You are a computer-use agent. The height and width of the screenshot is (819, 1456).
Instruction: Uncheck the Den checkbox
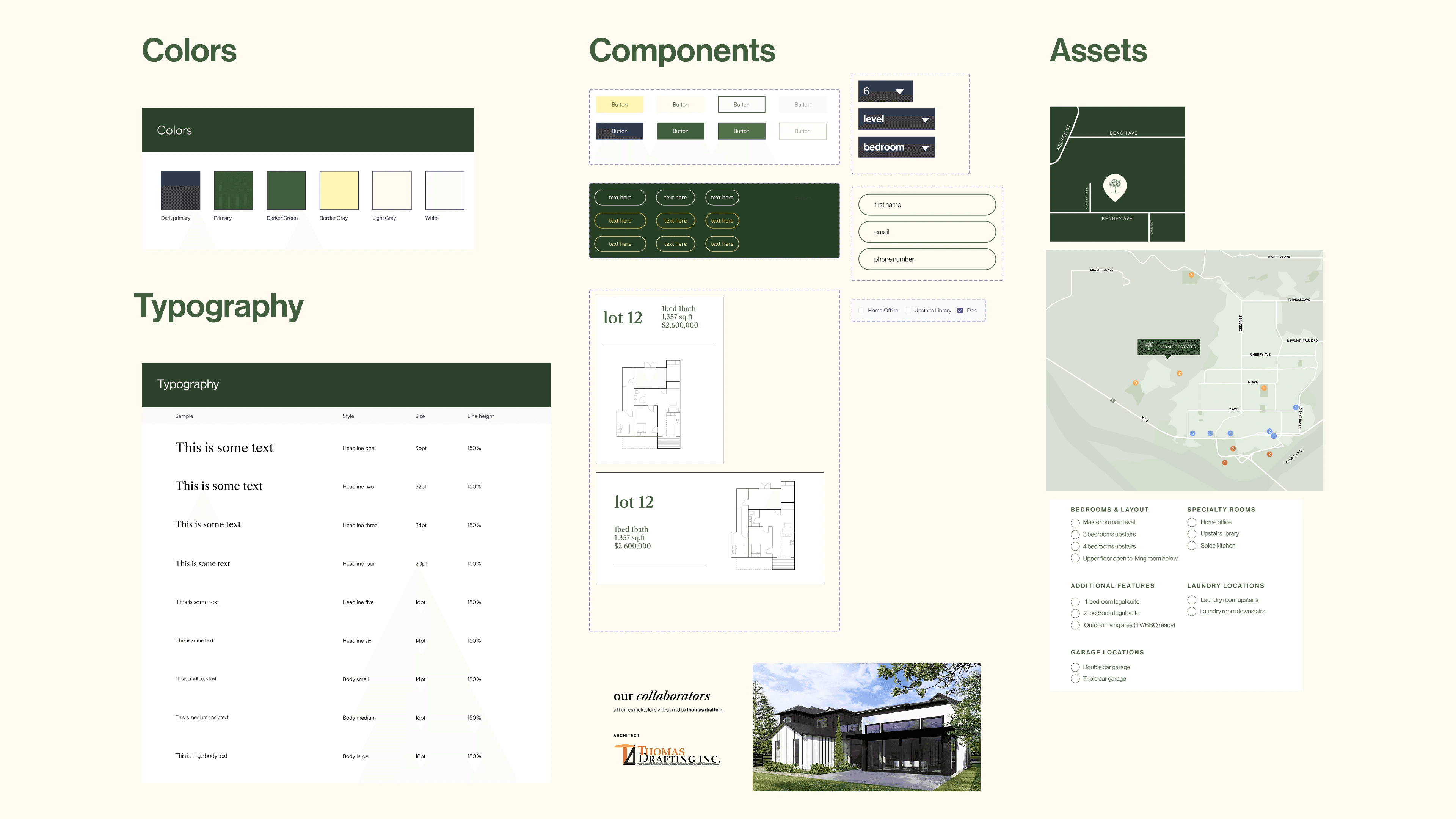point(960,310)
